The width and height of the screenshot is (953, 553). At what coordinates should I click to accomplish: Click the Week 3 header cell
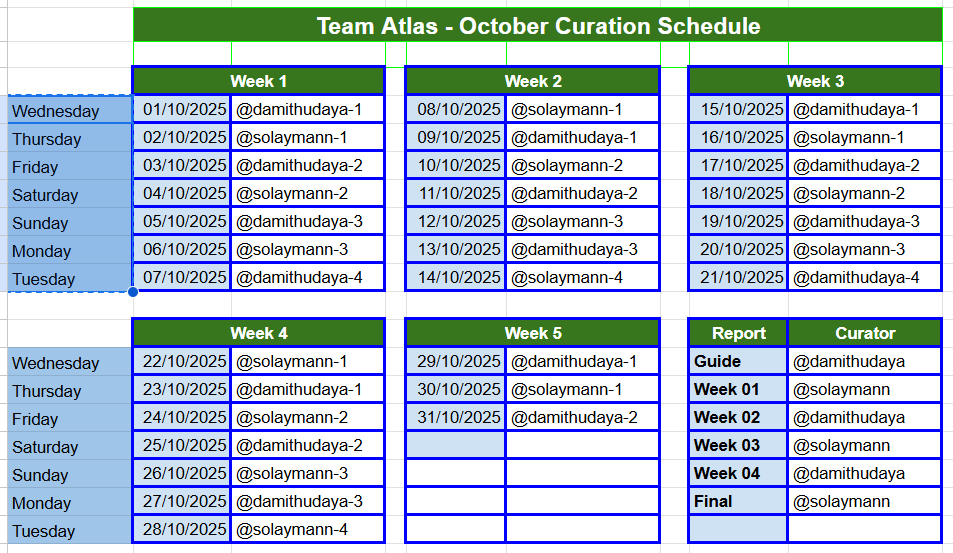[815, 81]
